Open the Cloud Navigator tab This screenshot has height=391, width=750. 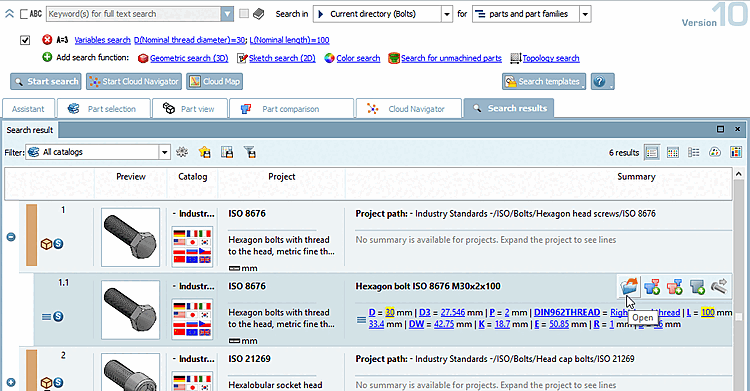pyautogui.click(x=409, y=109)
